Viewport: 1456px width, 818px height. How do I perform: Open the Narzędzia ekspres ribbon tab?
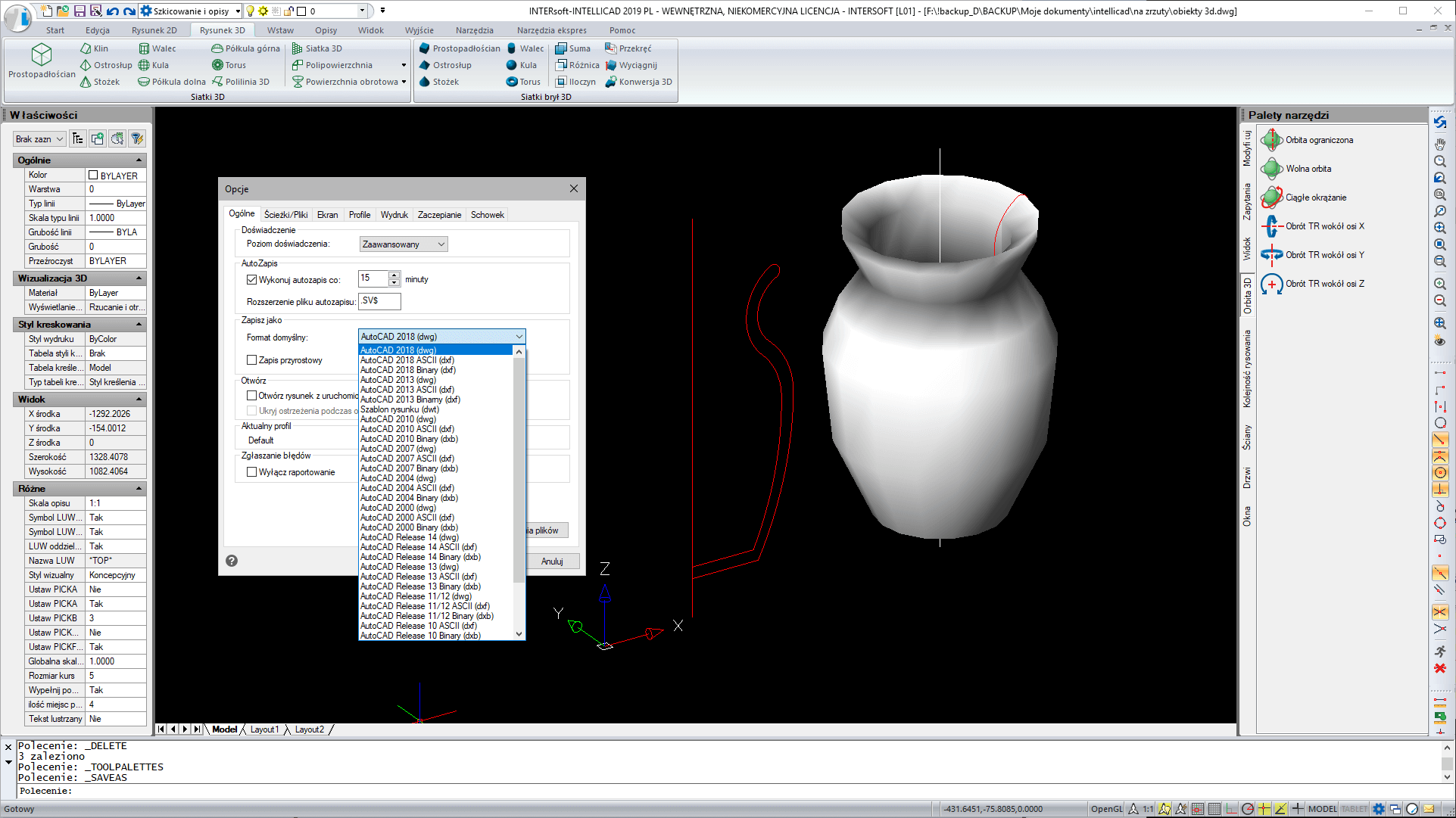(551, 30)
